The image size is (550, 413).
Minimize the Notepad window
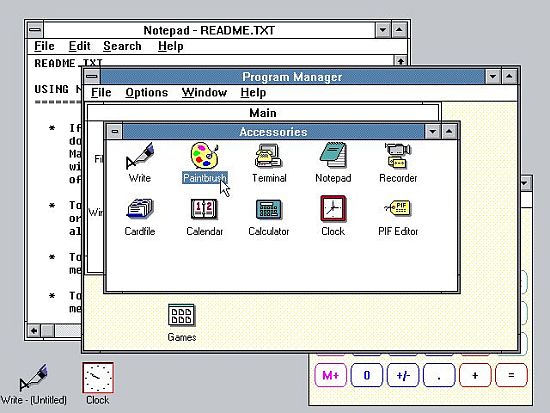(383, 30)
